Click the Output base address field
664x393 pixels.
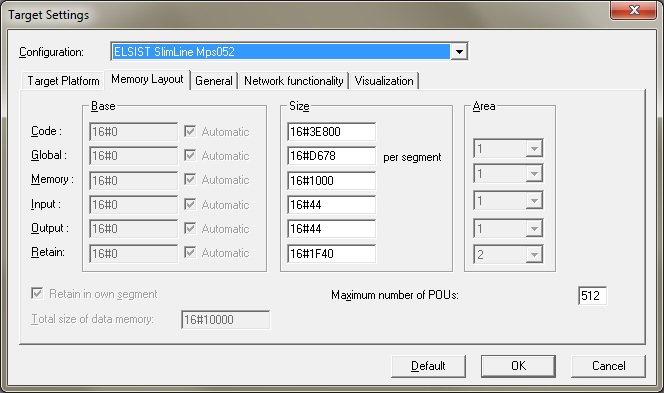[133, 229]
